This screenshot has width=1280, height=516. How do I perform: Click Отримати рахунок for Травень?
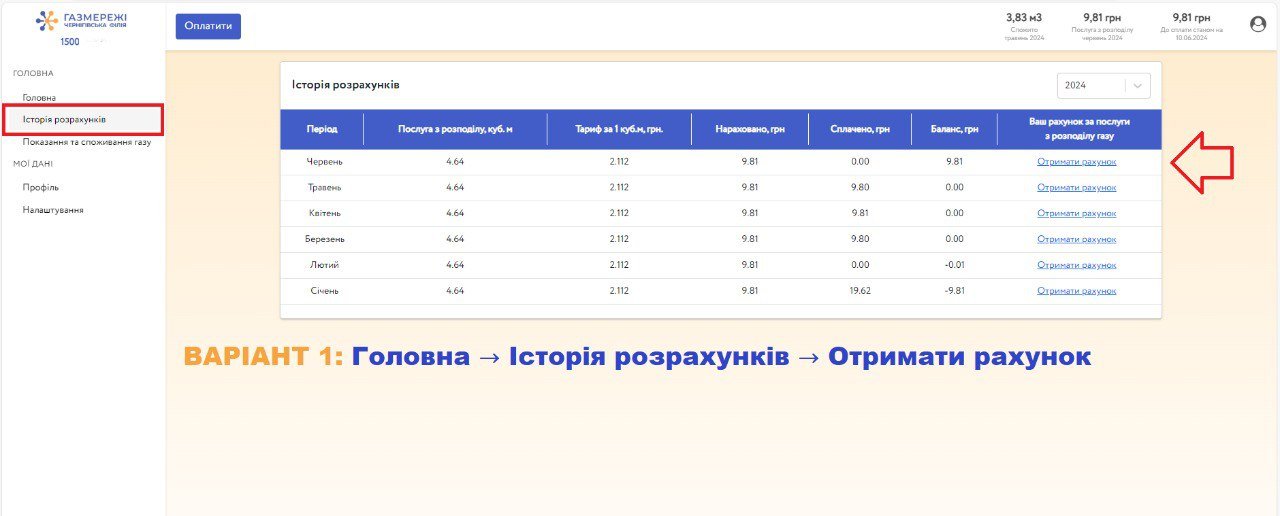tap(1076, 187)
